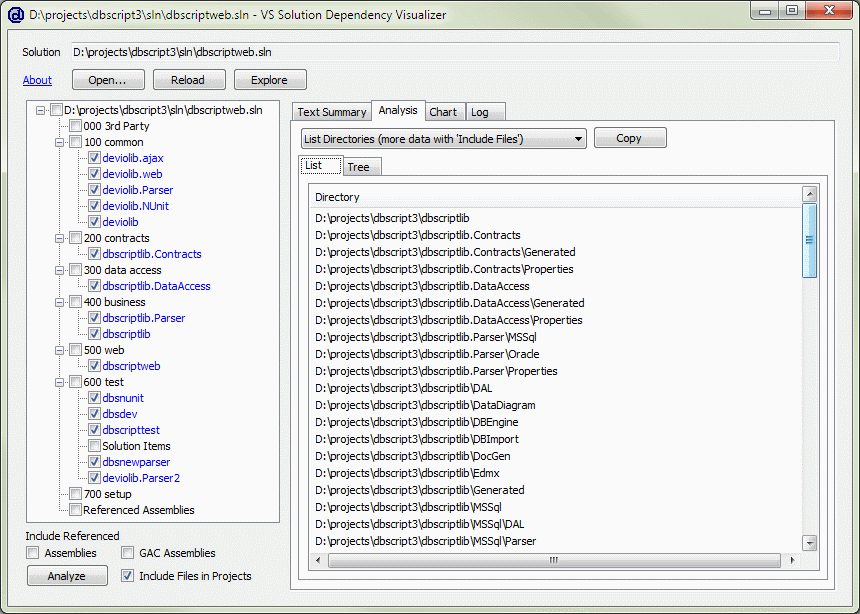Screen dimensions: 860x614
Task: Open the Chart tab
Action: tap(443, 112)
